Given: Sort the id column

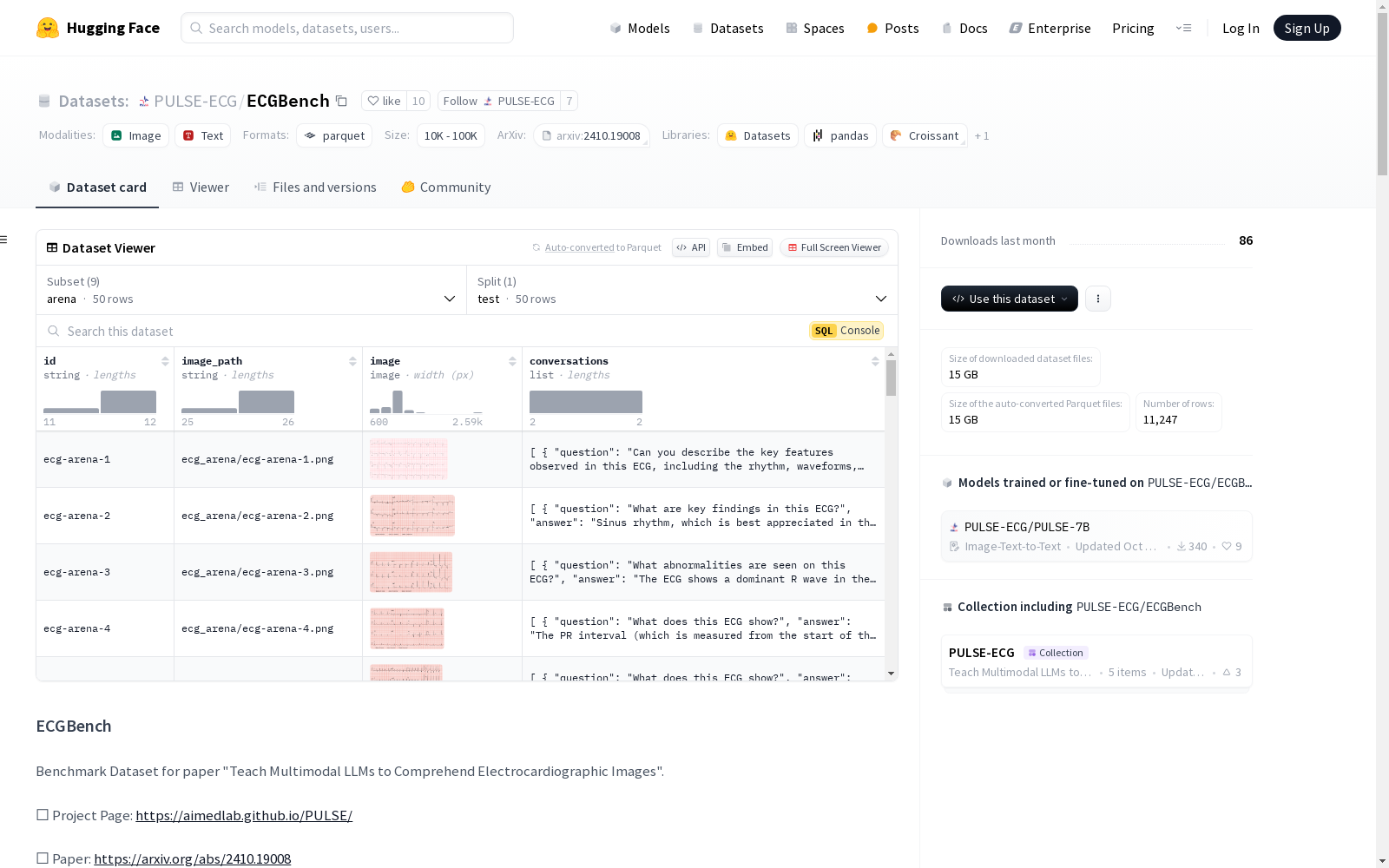Looking at the screenshot, I should pyautogui.click(x=165, y=361).
